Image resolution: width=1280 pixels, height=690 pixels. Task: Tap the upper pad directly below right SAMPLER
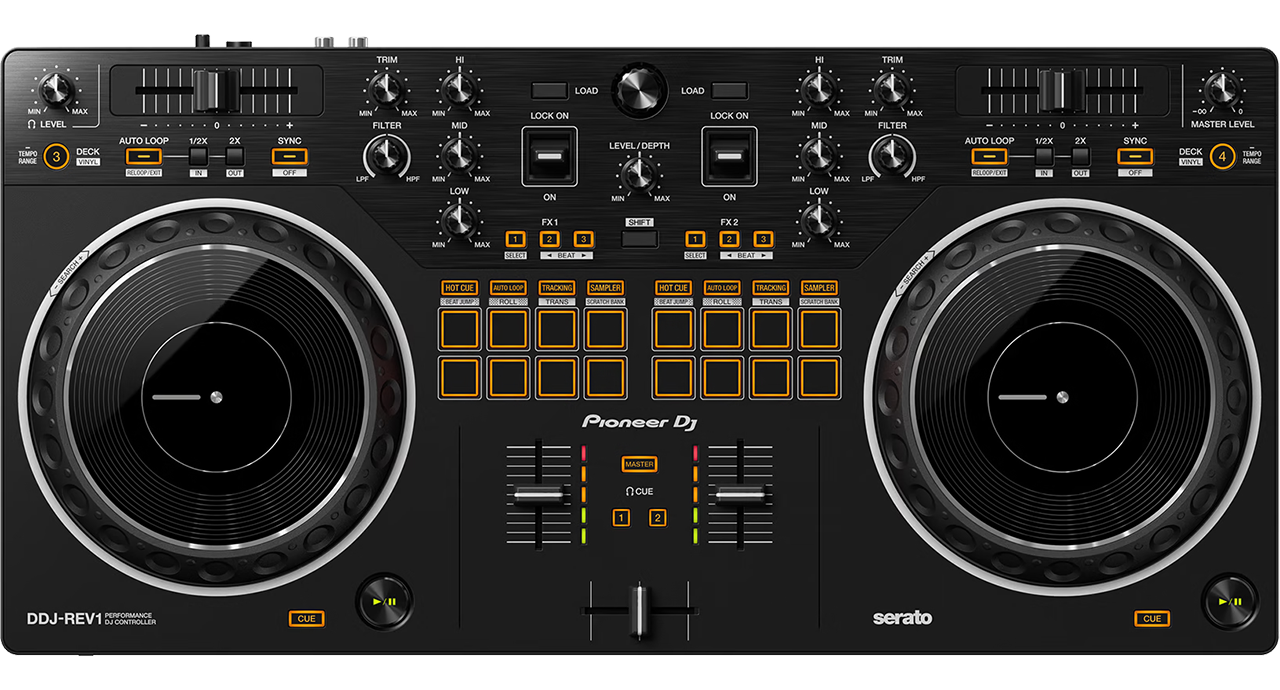[820, 329]
